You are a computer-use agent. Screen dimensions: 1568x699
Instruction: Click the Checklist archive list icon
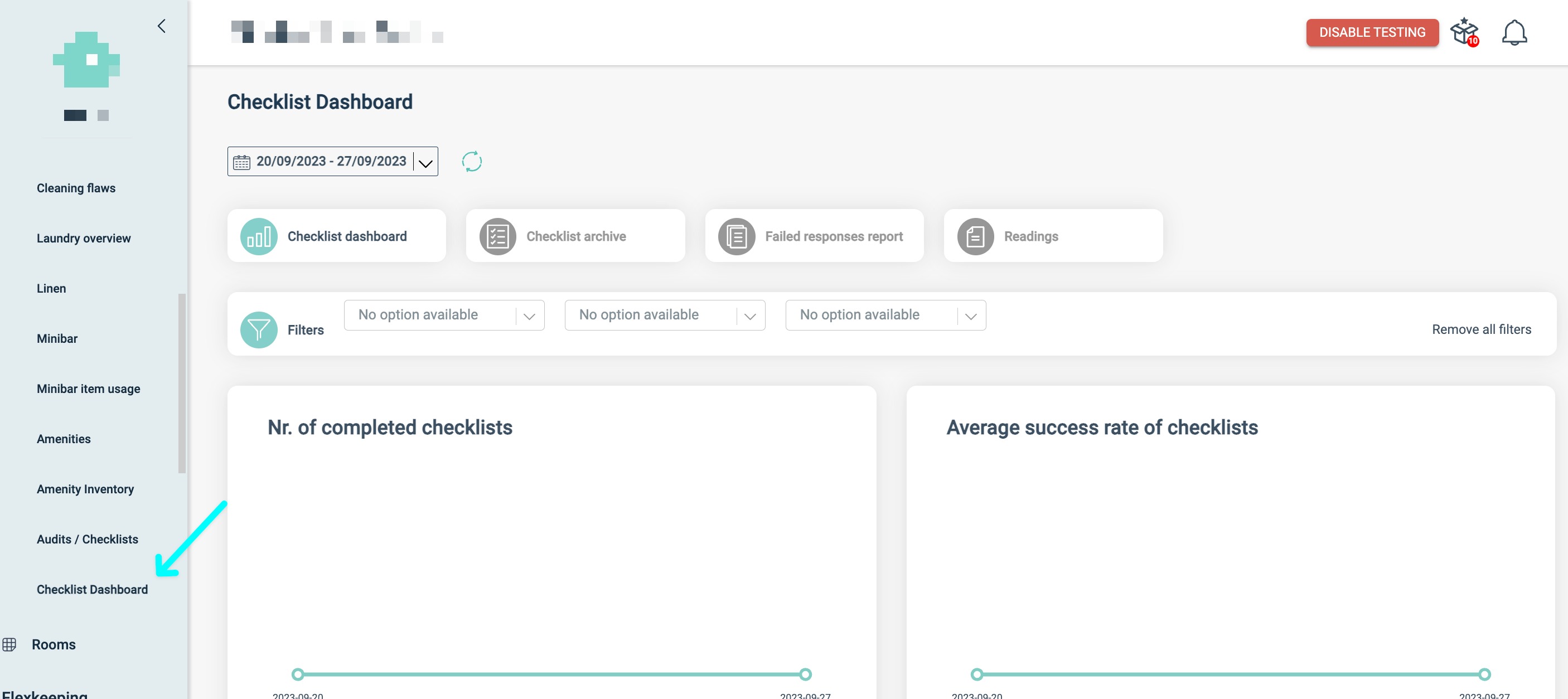(497, 236)
